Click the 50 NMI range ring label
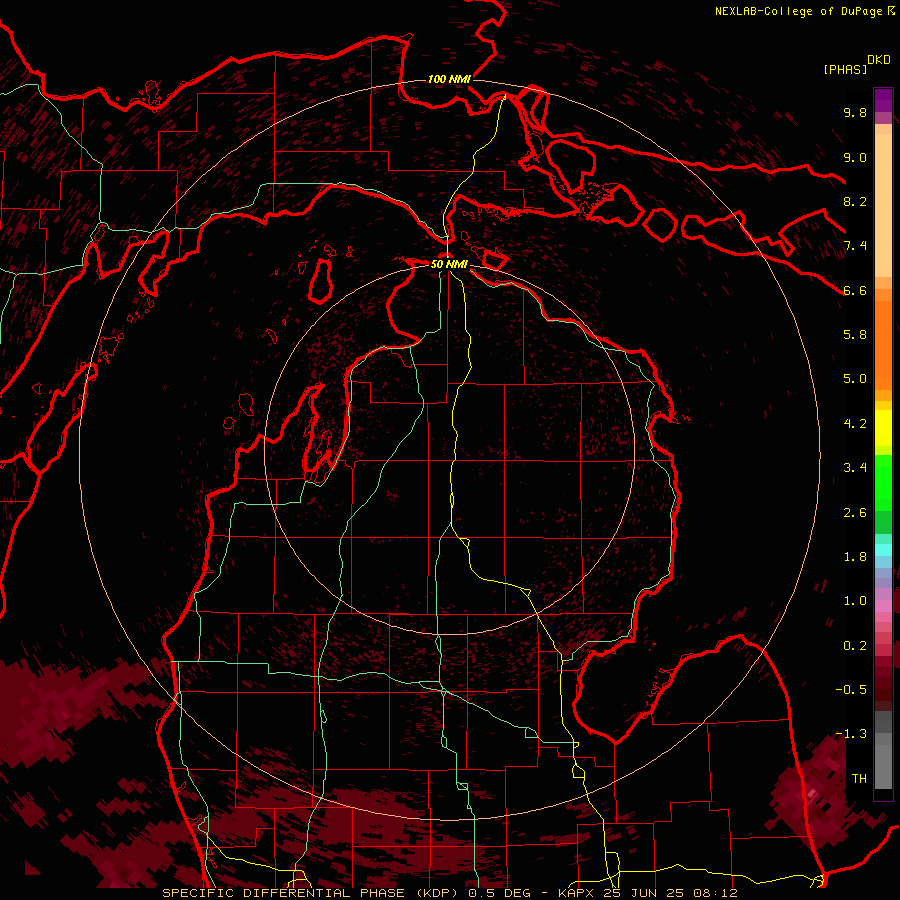 tap(449, 264)
